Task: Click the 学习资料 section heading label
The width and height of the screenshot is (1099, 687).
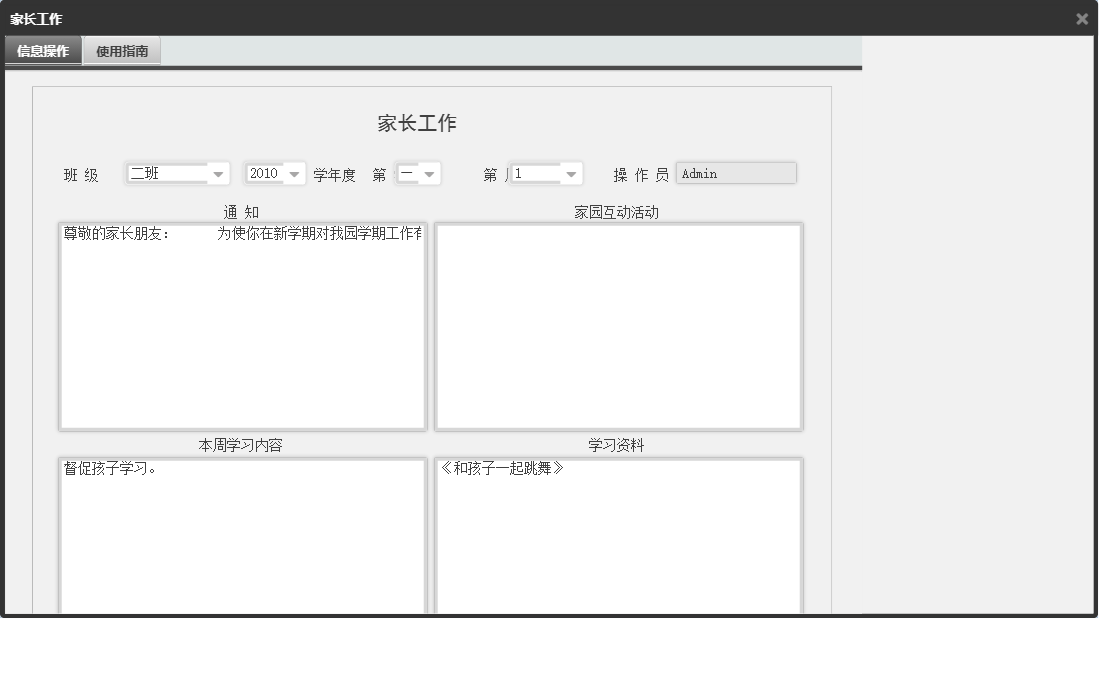Action: tap(618, 445)
